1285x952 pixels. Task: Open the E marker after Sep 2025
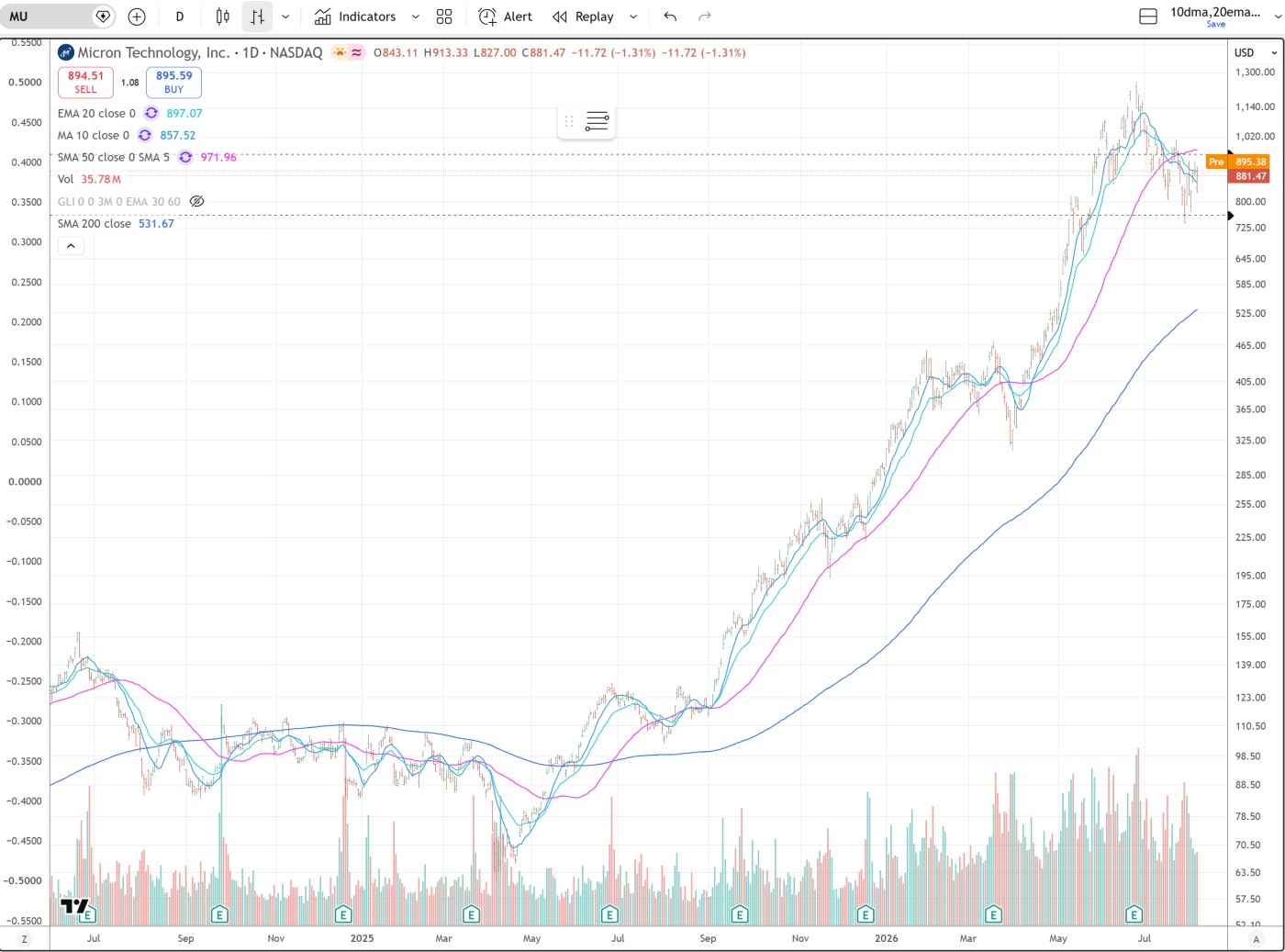click(740, 915)
